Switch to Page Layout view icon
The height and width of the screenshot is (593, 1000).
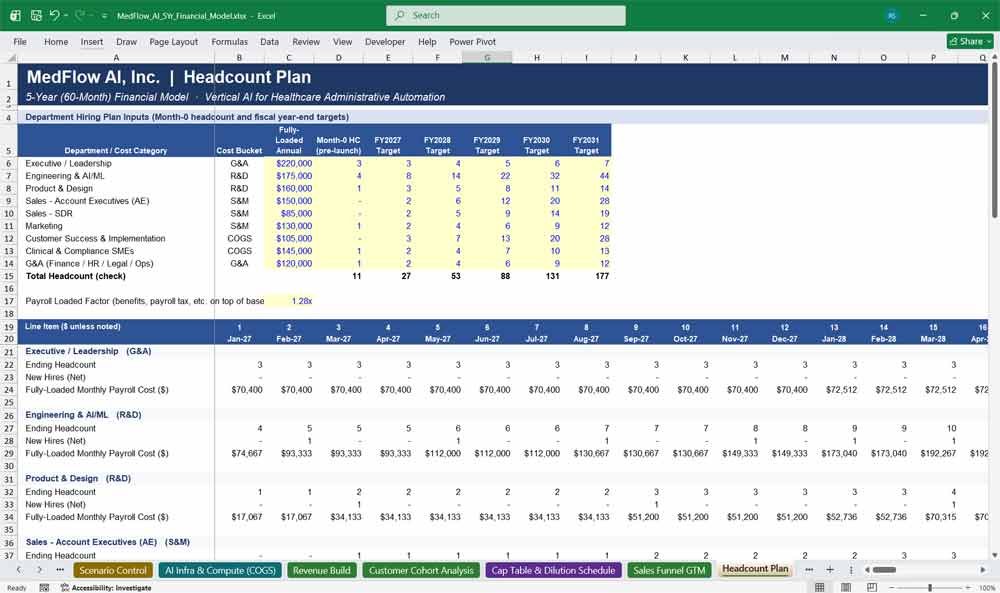pyautogui.click(x=846, y=587)
